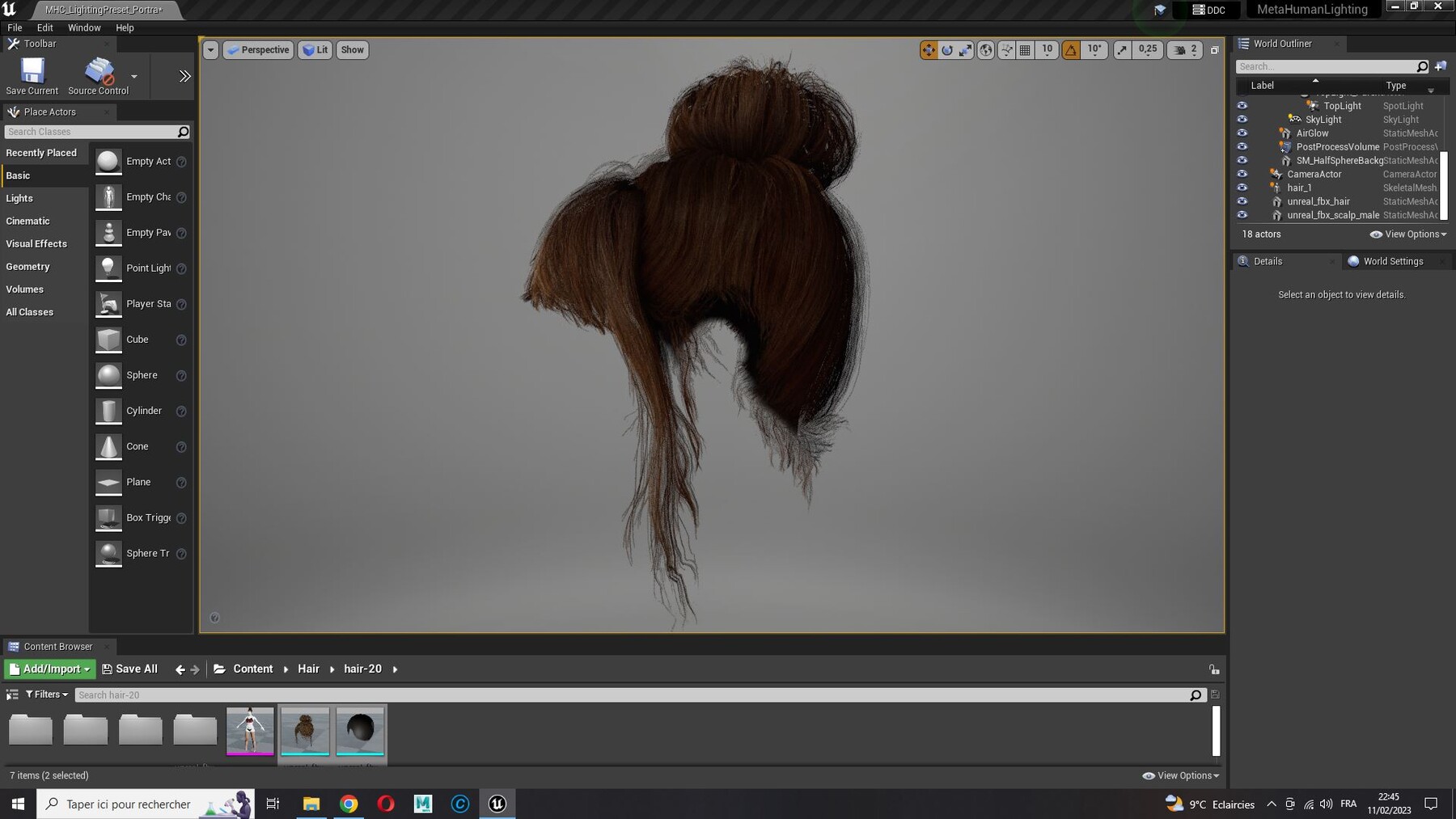Go back in Content Browser history
The width and height of the screenshot is (1456, 819).
180,669
